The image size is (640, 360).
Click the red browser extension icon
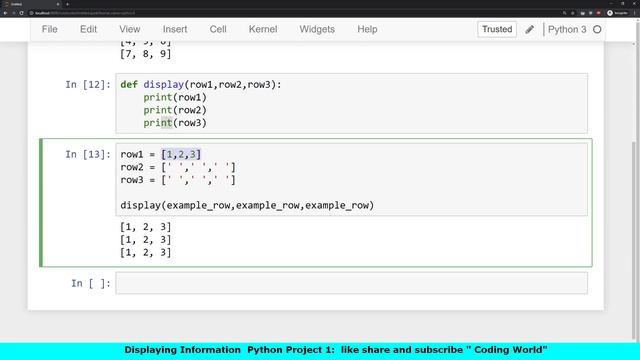coord(598,13)
